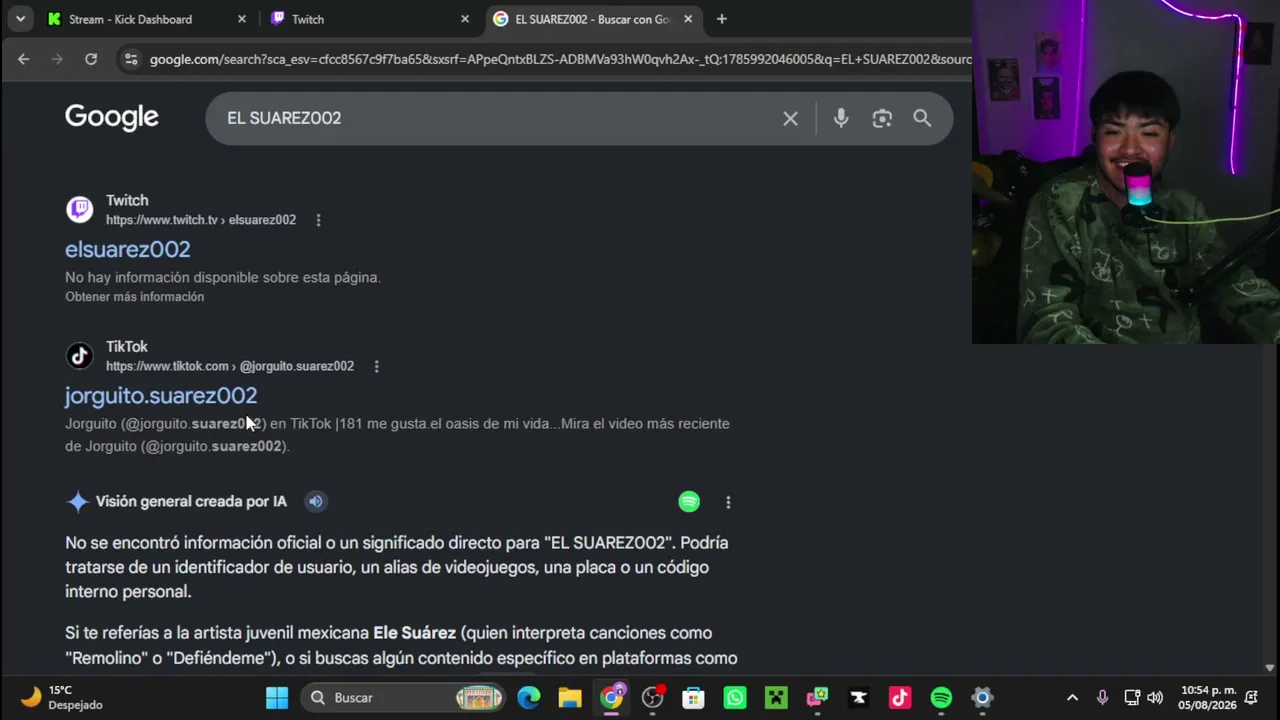
Task: Select the 'Visión general creada por IA' heading
Action: [x=191, y=501]
